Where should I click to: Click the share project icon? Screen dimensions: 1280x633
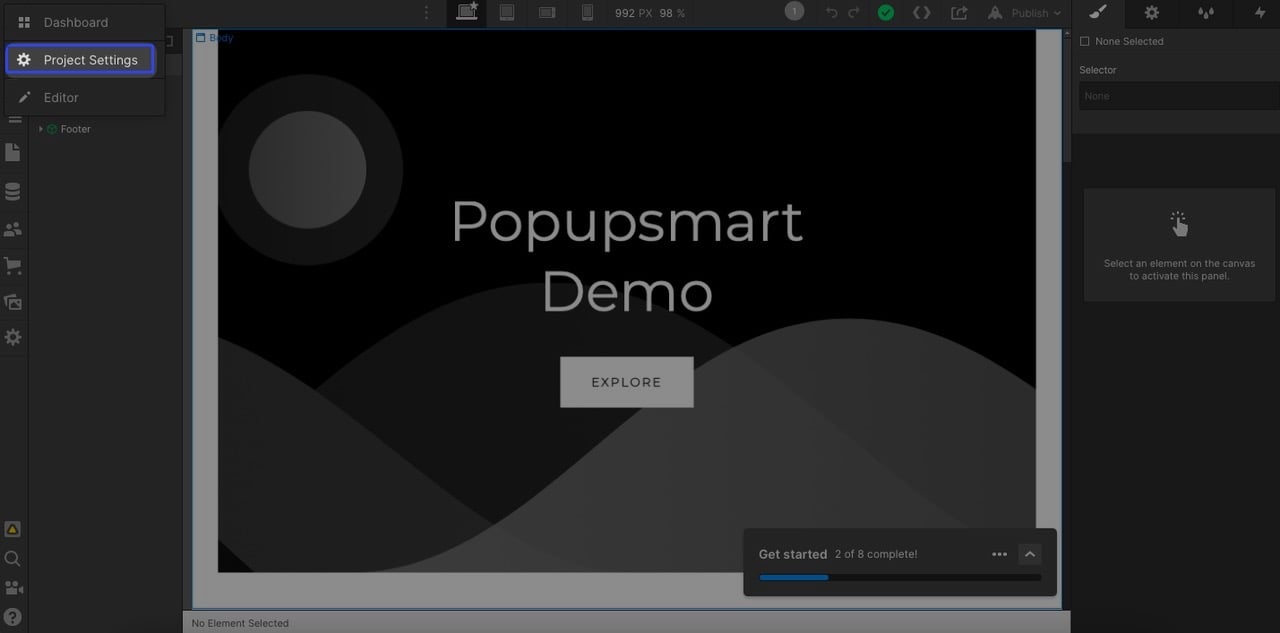click(959, 13)
